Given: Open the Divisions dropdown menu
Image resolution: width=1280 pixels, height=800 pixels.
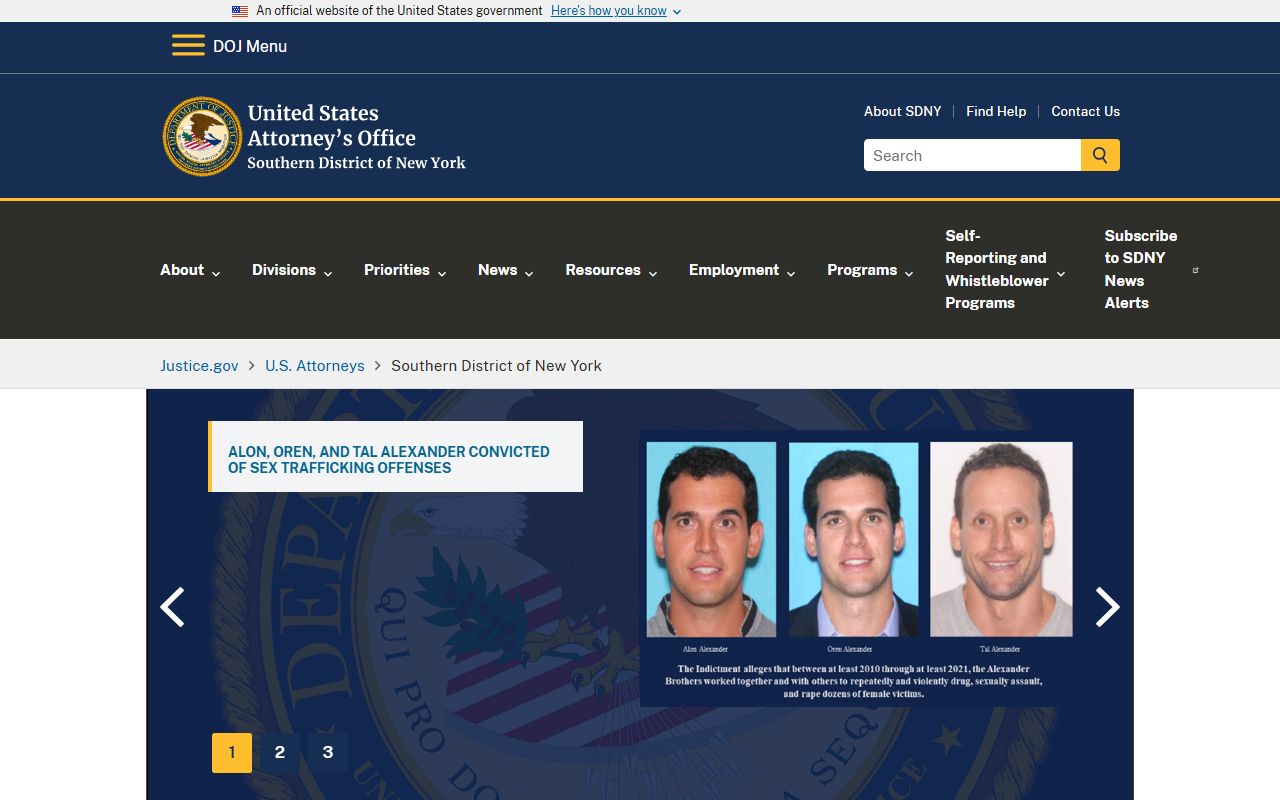Looking at the screenshot, I should (292, 270).
